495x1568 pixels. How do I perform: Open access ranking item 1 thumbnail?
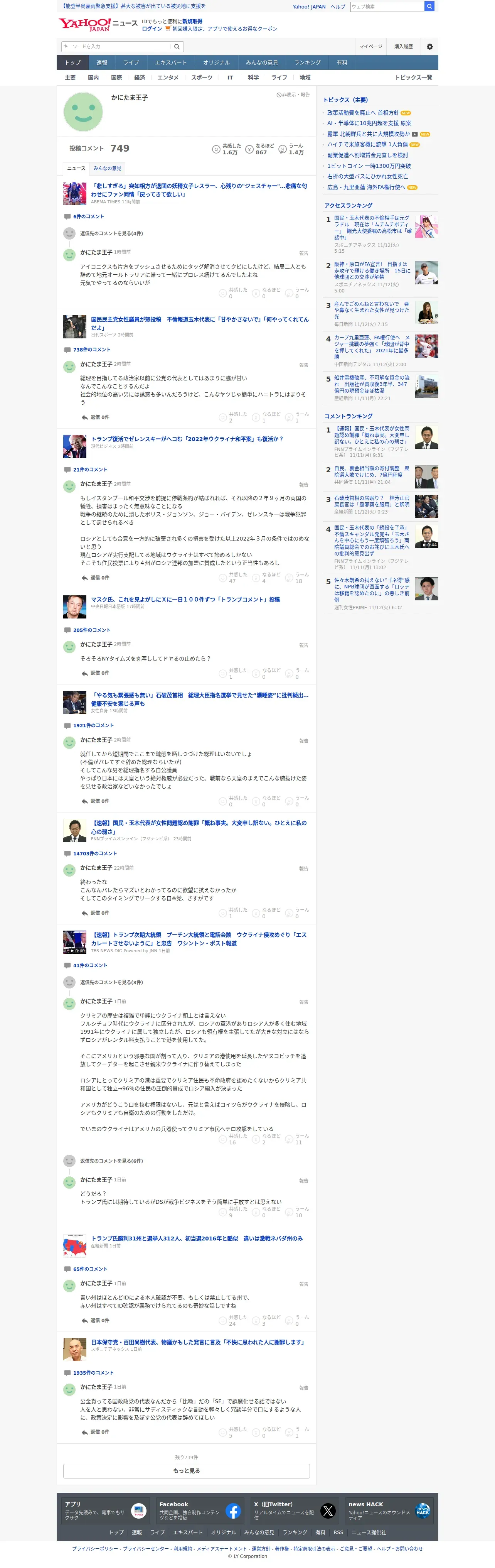[x=427, y=226]
